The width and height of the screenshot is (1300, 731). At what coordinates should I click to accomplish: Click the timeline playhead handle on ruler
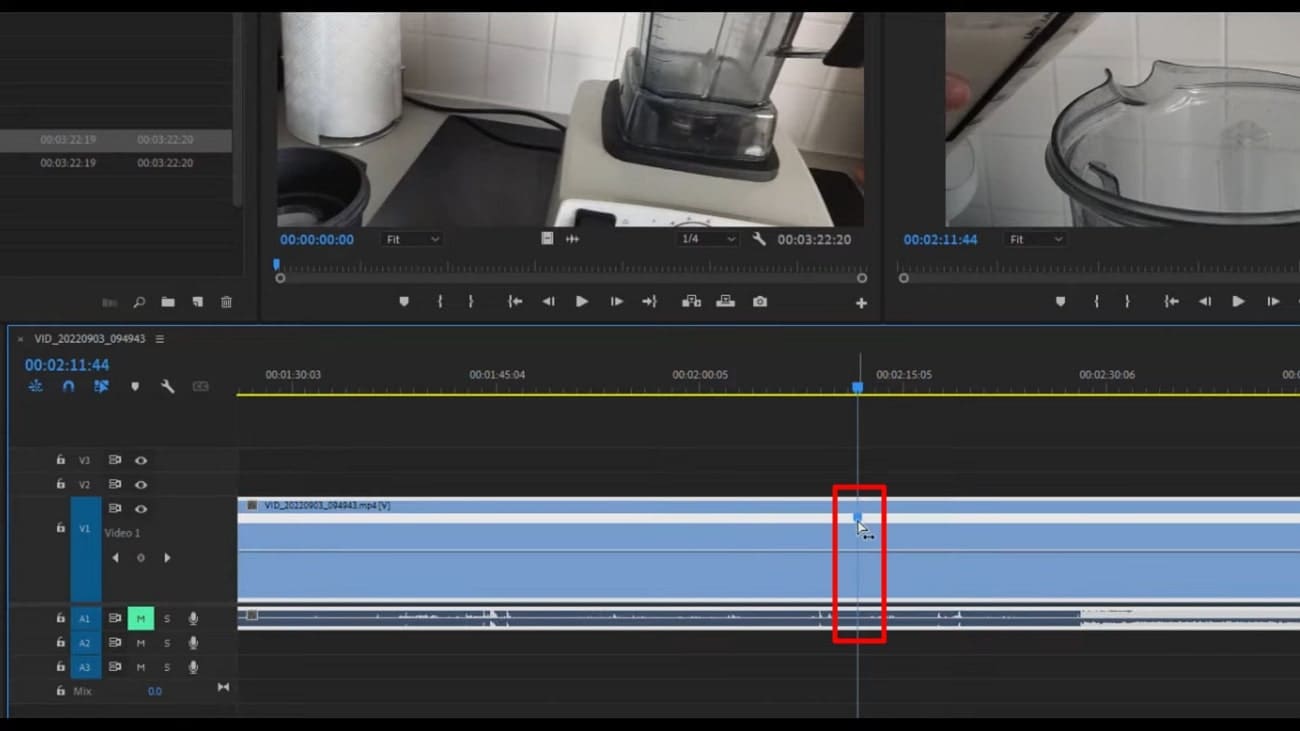(857, 387)
